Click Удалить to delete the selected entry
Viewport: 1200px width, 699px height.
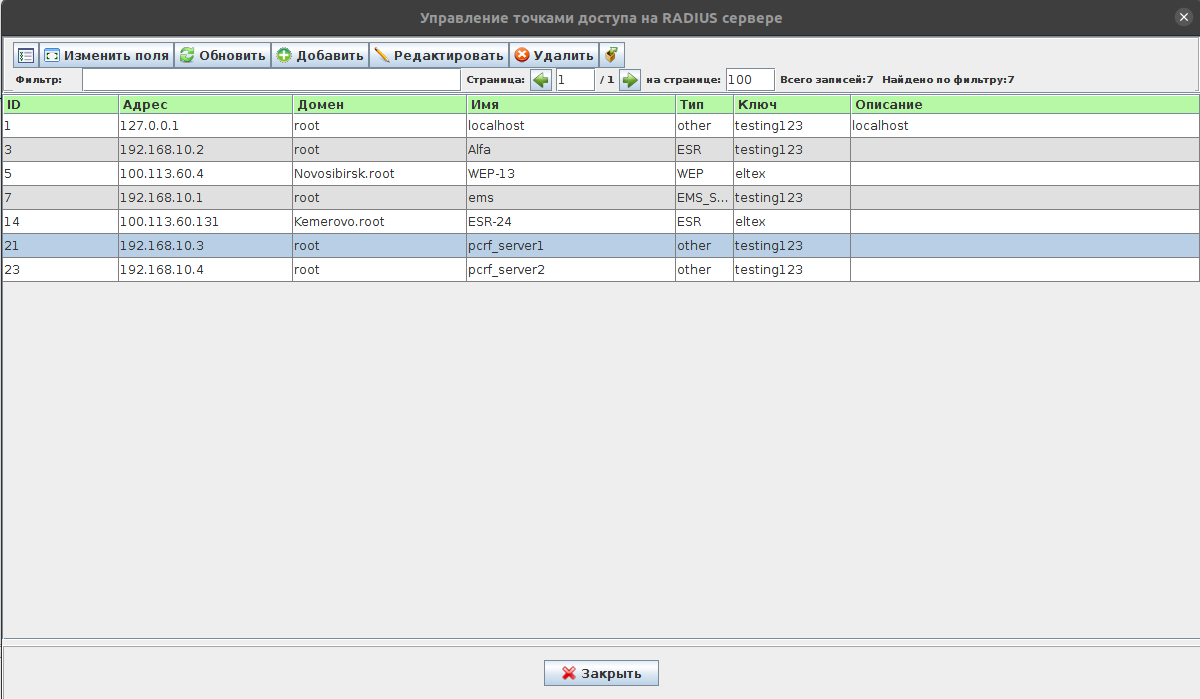(x=554, y=55)
